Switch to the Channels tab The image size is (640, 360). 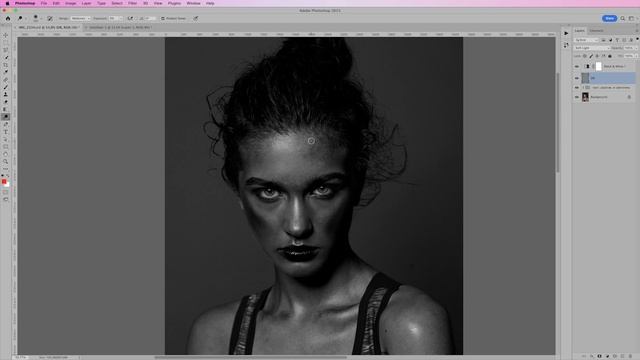(596, 31)
